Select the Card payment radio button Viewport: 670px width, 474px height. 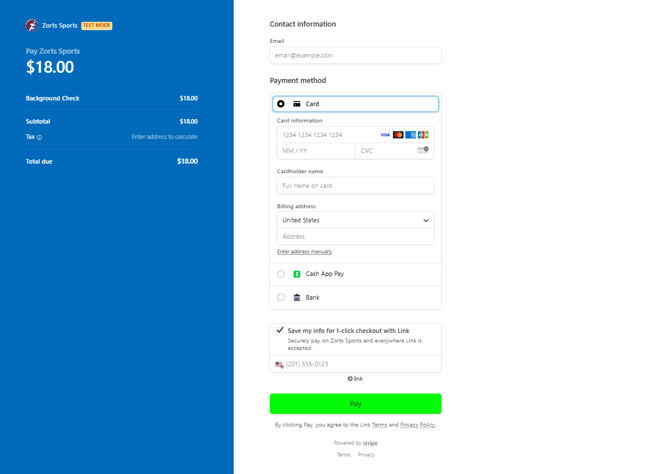[281, 104]
